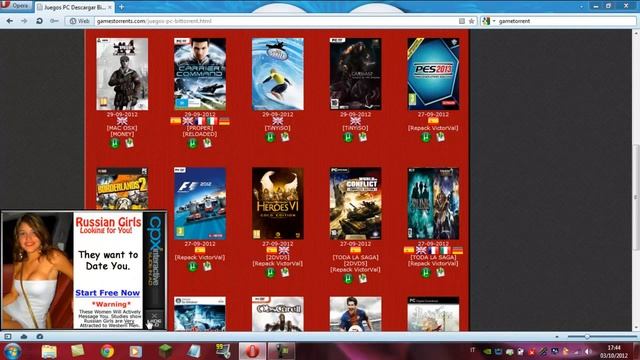The image size is (640, 360).
Task: Close the popup ad with X
Action: [154, 316]
